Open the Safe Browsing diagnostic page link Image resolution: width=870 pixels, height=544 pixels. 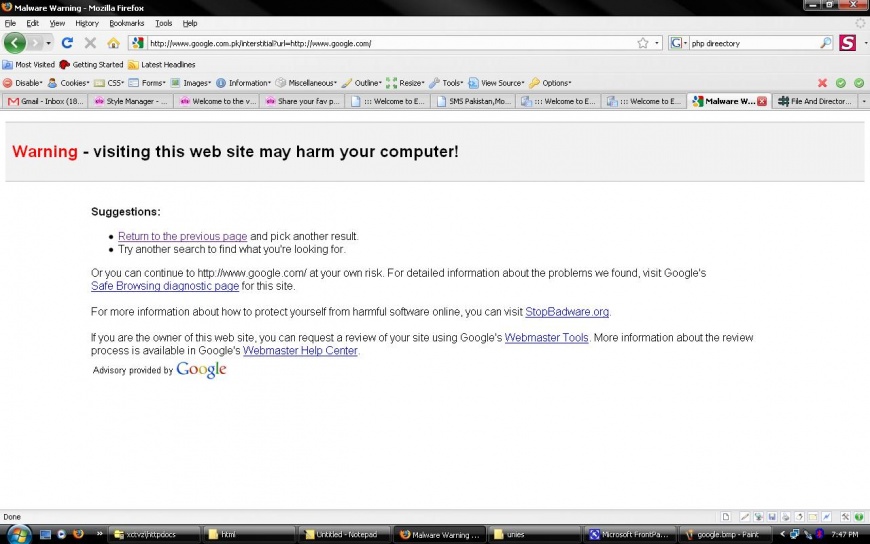point(164,286)
